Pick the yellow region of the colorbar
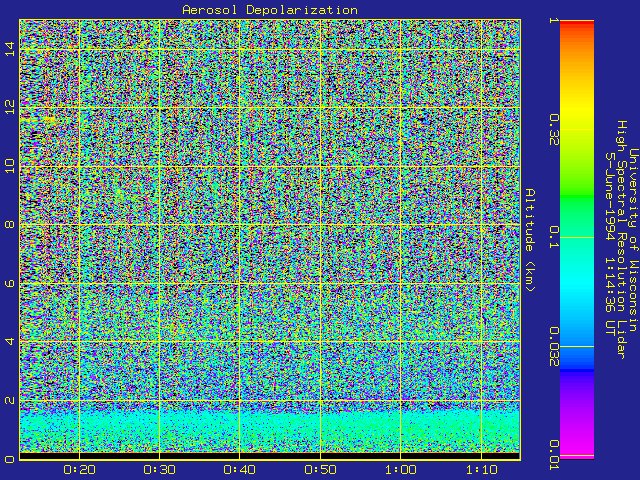Image resolution: width=640 pixels, height=480 pixels. point(577,107)
